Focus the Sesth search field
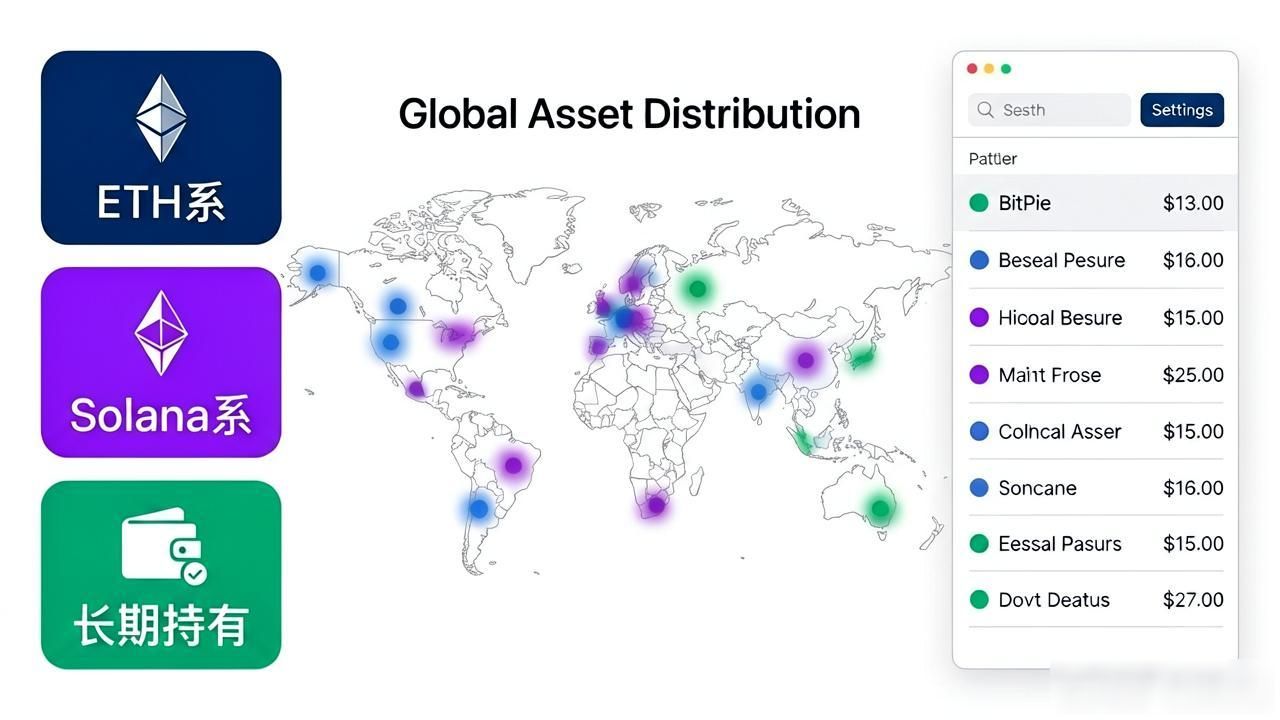The image size is (1280, 720). tap(1049, 110)
